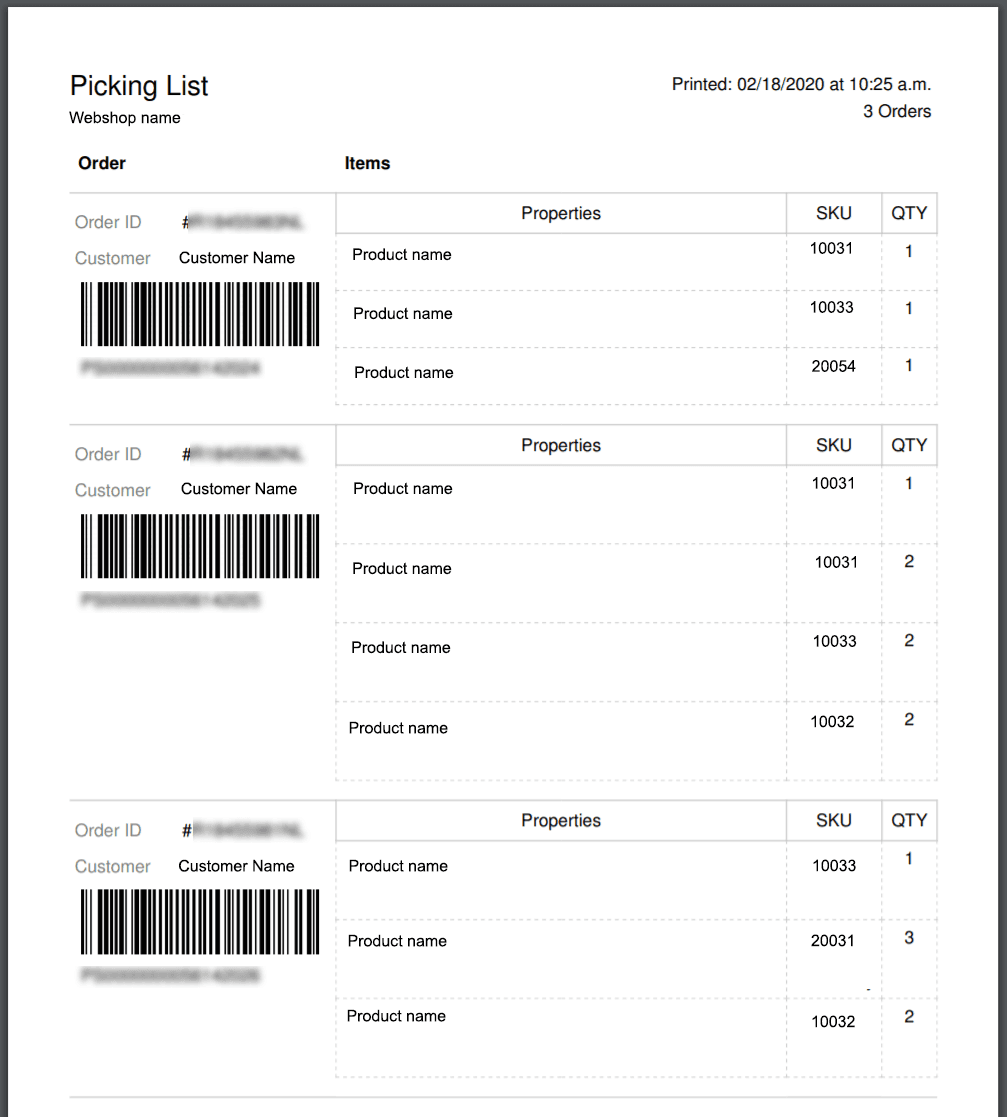Select the Webshop name text
This screenshot has height=1117, width=1007.
(x=125, y=118)
